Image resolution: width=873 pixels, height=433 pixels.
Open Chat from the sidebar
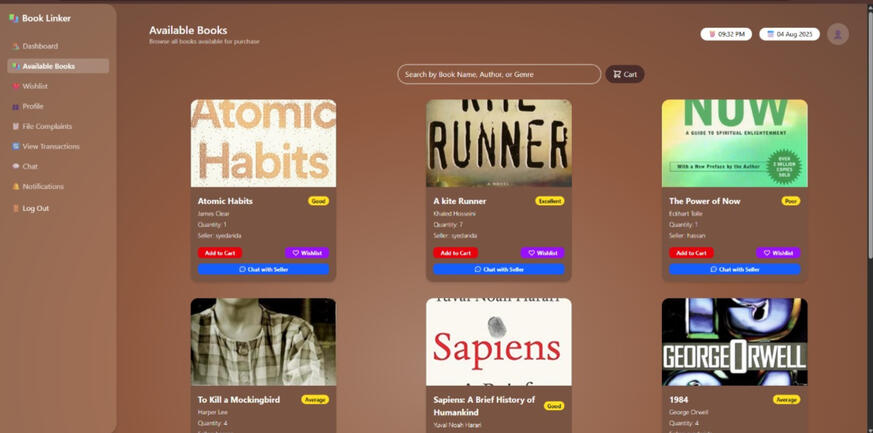[58, 166]
